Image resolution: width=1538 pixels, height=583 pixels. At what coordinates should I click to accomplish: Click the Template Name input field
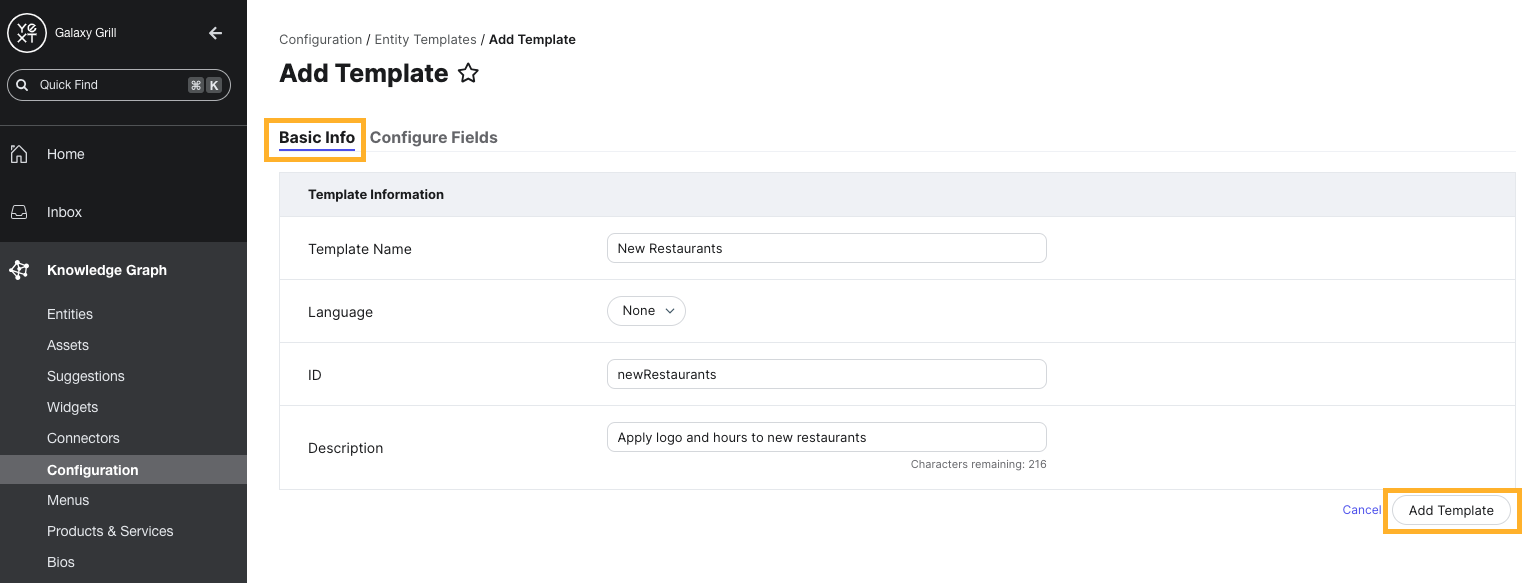[826, 248]
